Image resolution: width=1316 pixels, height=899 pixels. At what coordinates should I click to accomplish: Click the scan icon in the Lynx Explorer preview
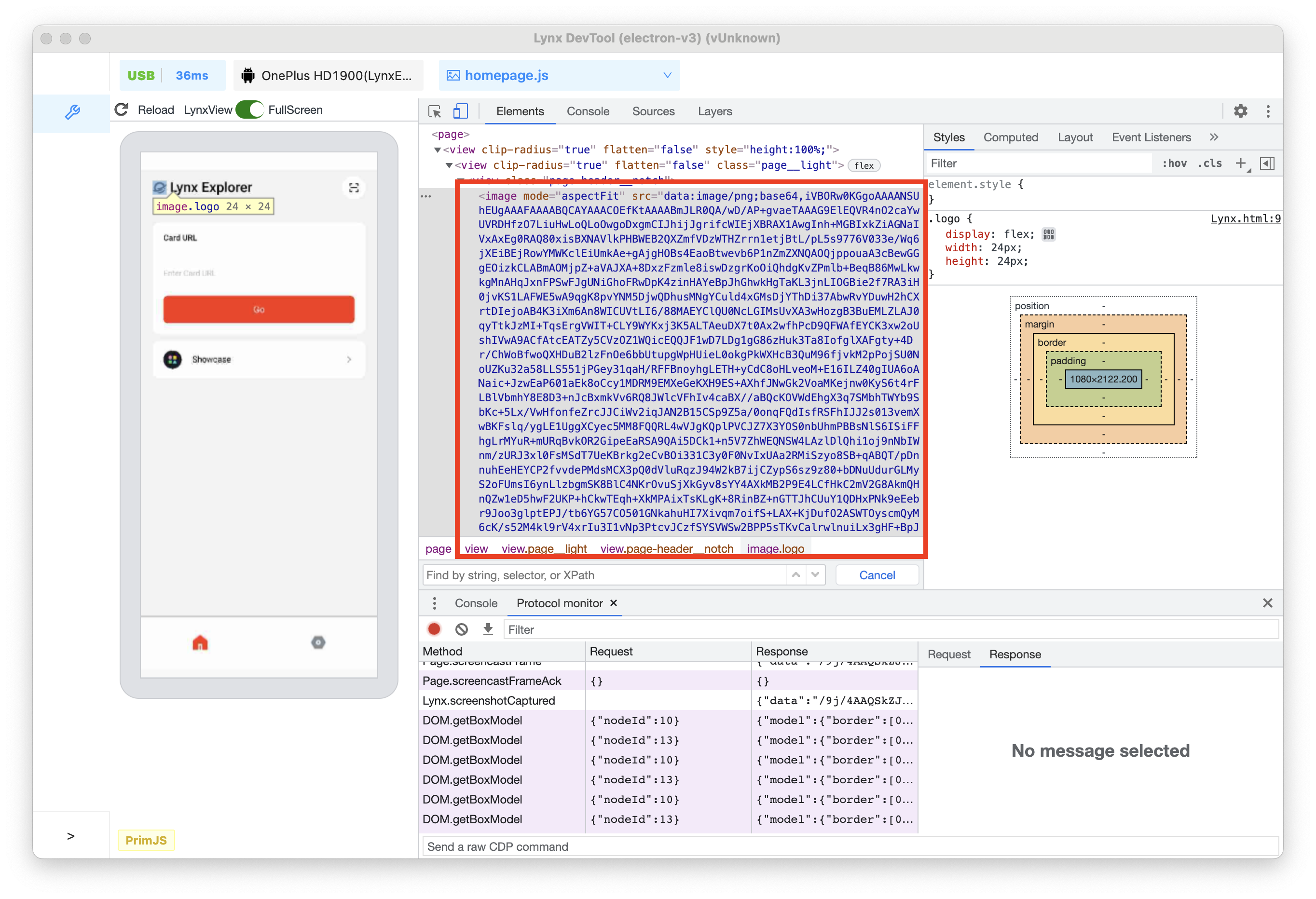[x=354, y=188]
